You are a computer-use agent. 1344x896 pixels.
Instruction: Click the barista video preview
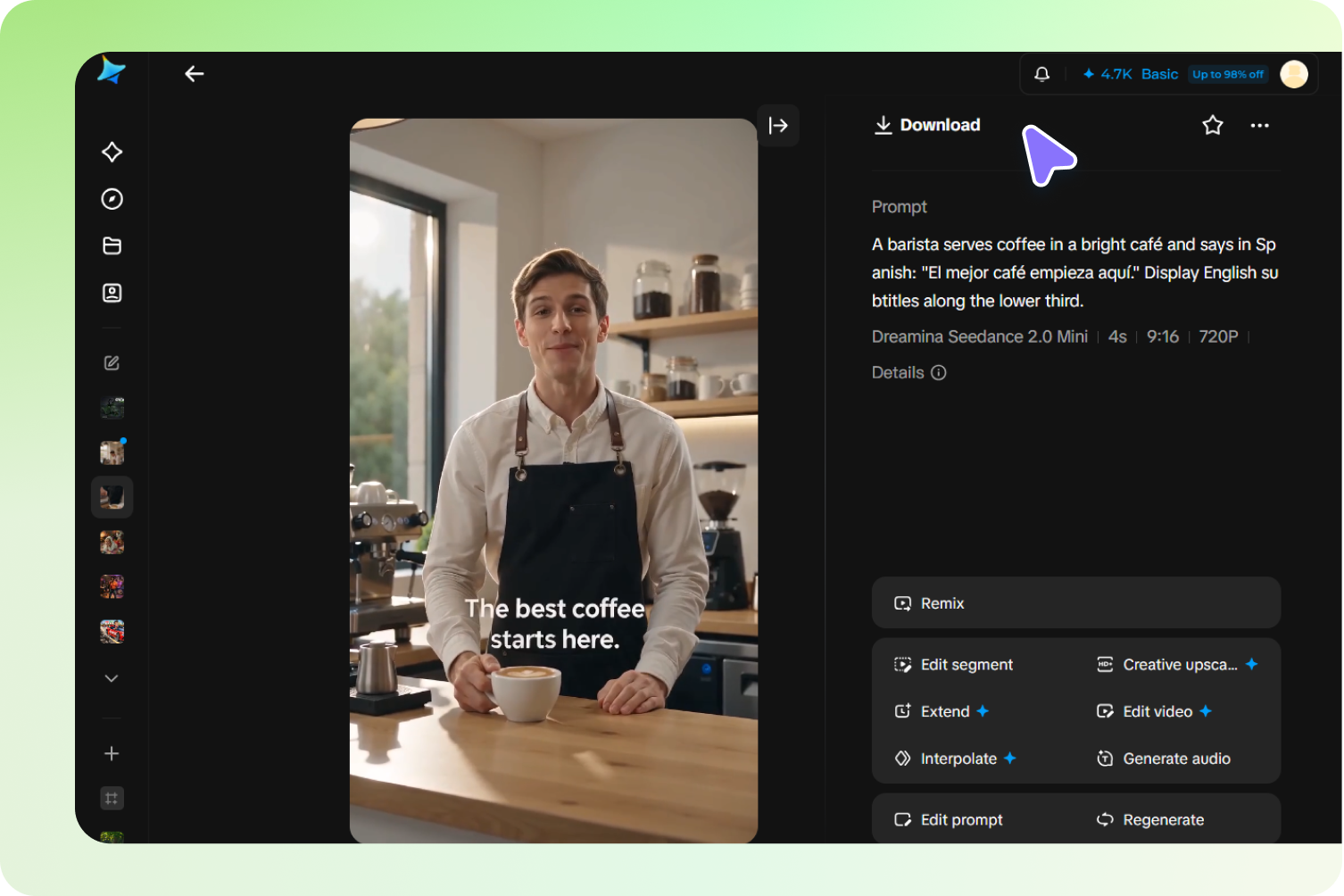553,481
